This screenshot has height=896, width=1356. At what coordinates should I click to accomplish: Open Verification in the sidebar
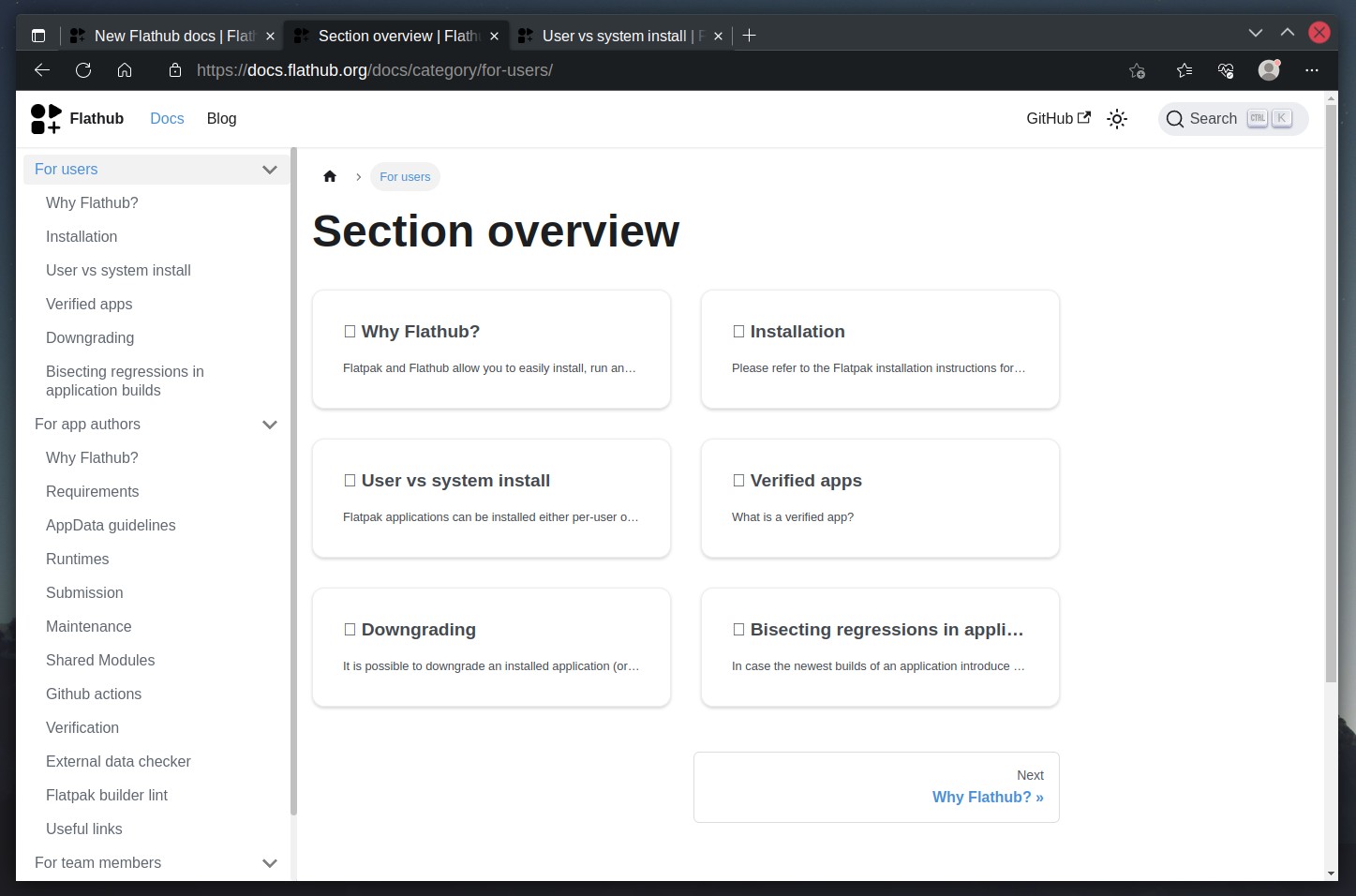(82, 728)
